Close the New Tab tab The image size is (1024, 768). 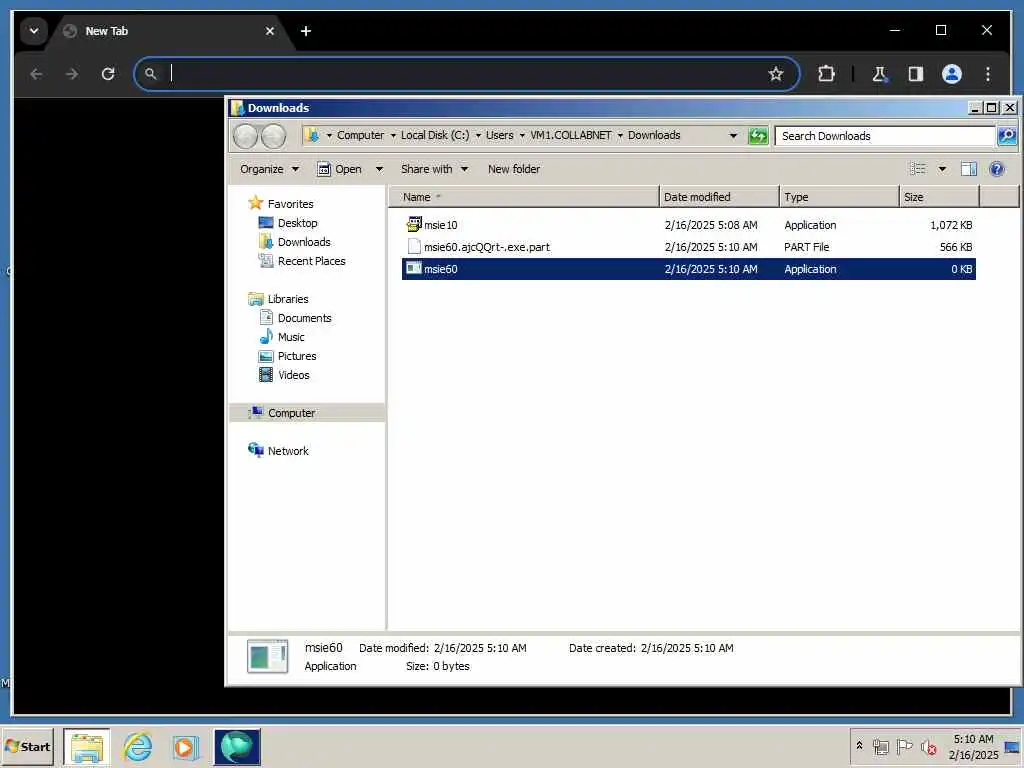(270, 31)
